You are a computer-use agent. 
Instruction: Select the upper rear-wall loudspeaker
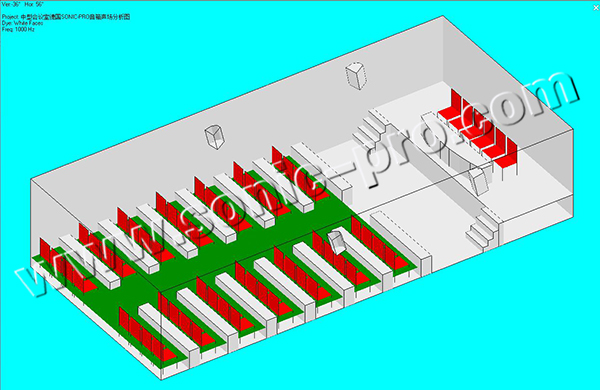[356, 76]
